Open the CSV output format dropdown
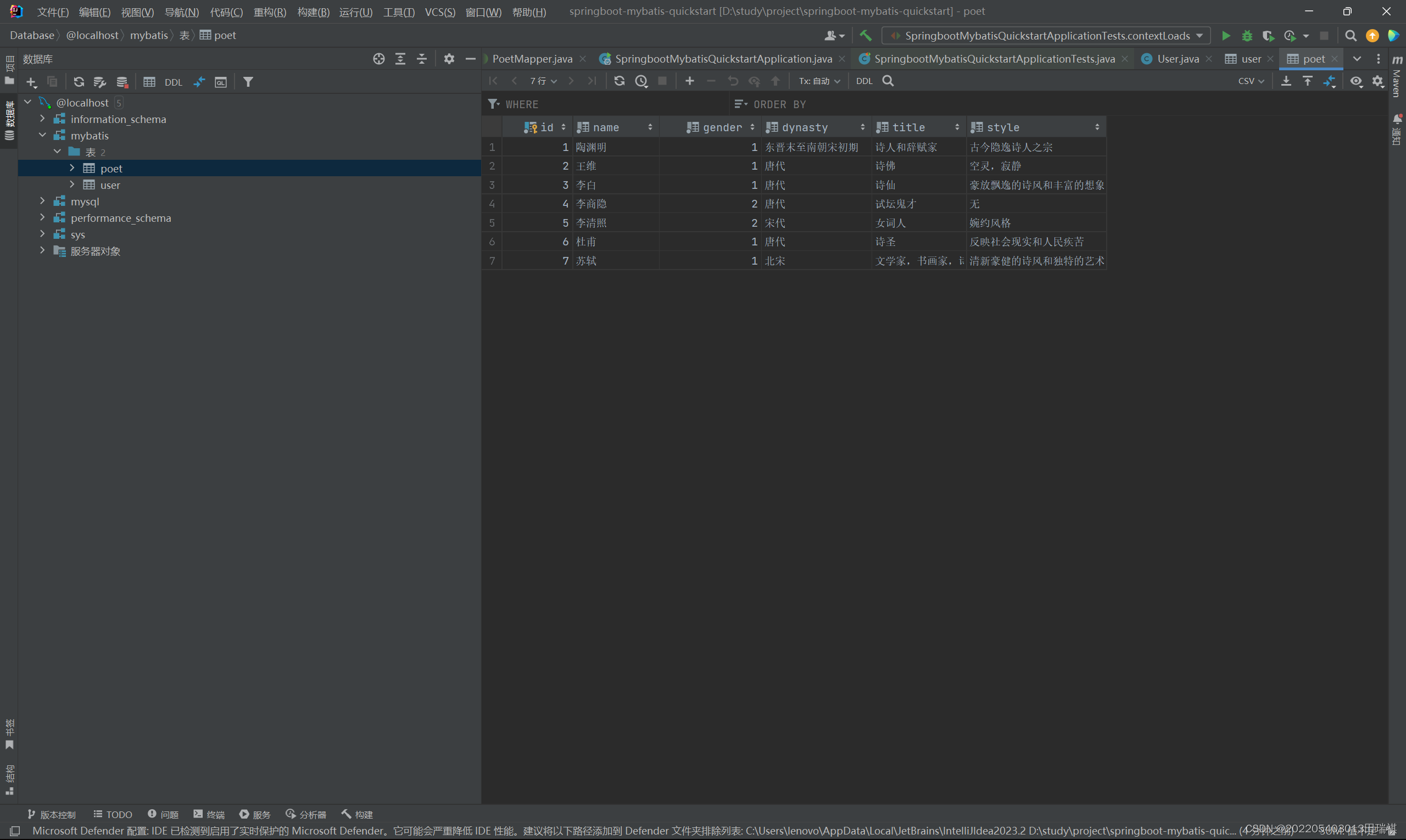Screen dimensions: 1406x840 pos(1251,81)
